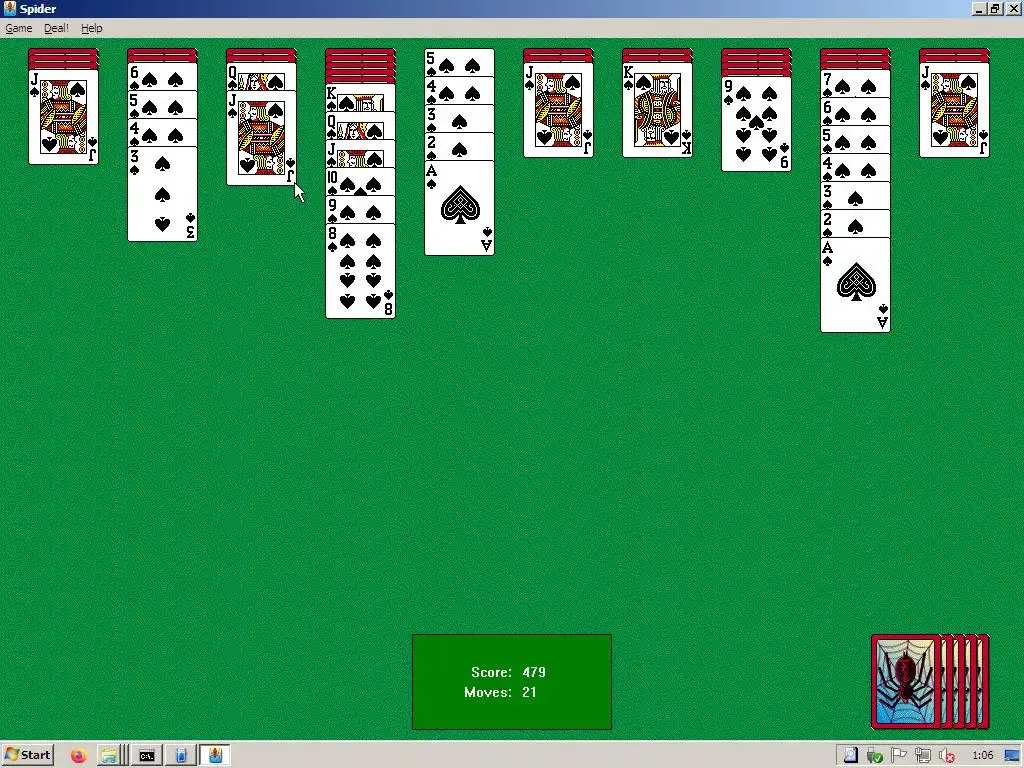Select the 10 of spades card
1024x768 pixels.
360,182
